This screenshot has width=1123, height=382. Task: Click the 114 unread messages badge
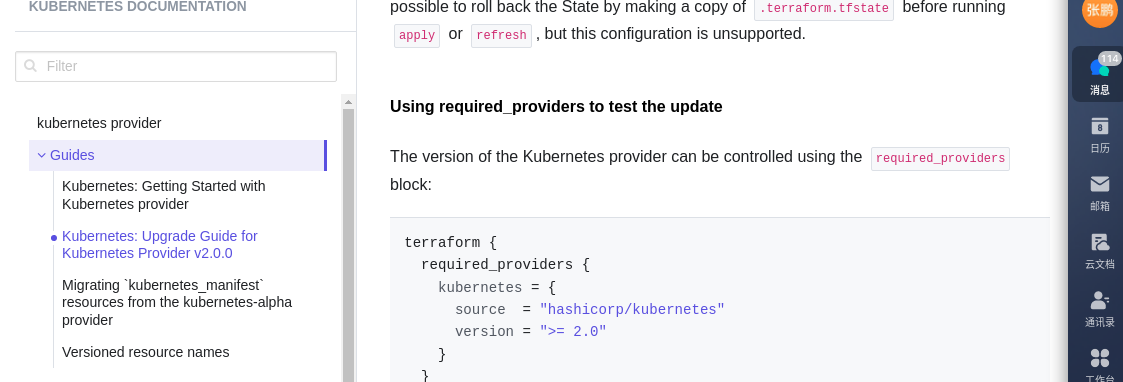1109,59
